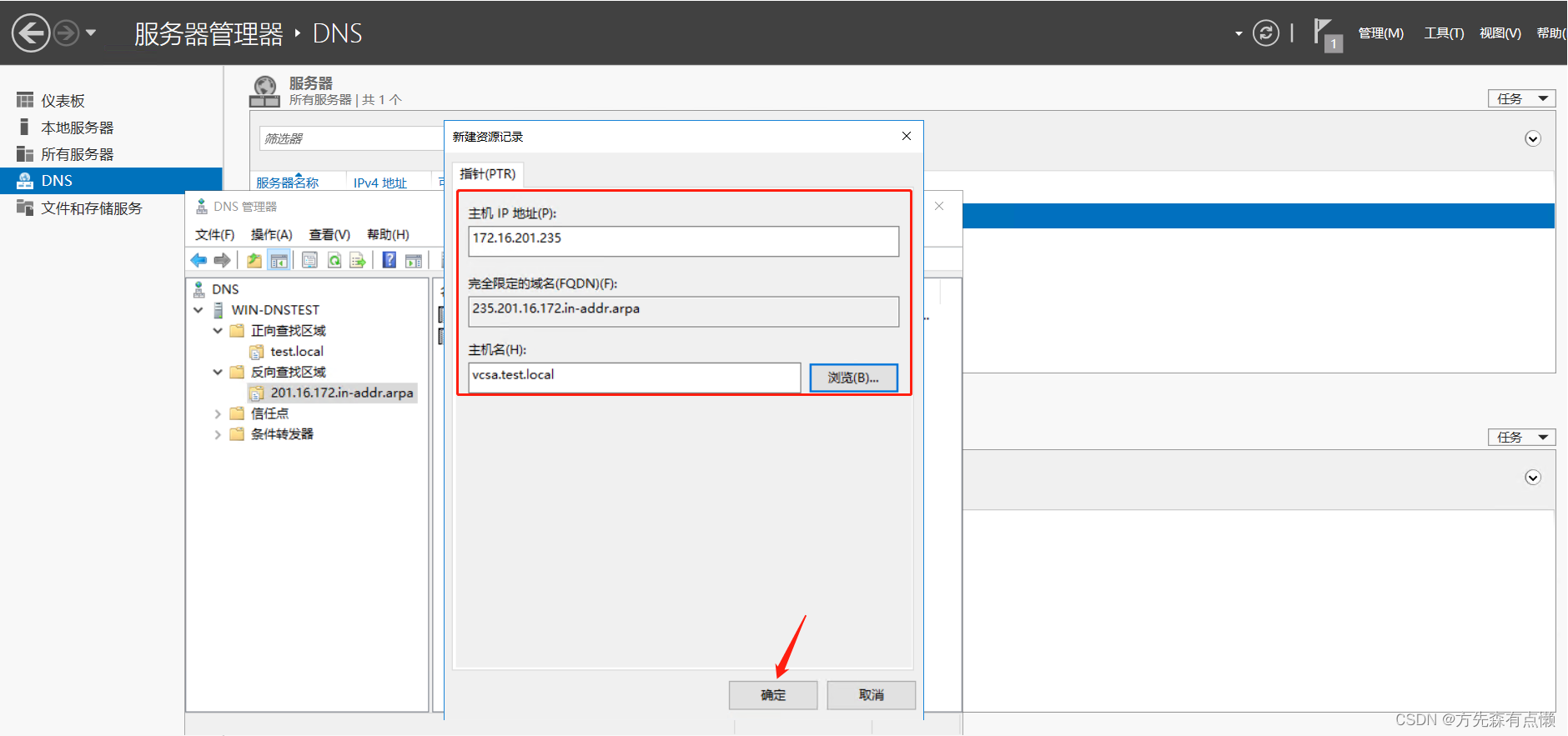Expand the upper circular chevron in servers panel
The height and width of the screenshot is (736, 1568).
click(1533, 138)
